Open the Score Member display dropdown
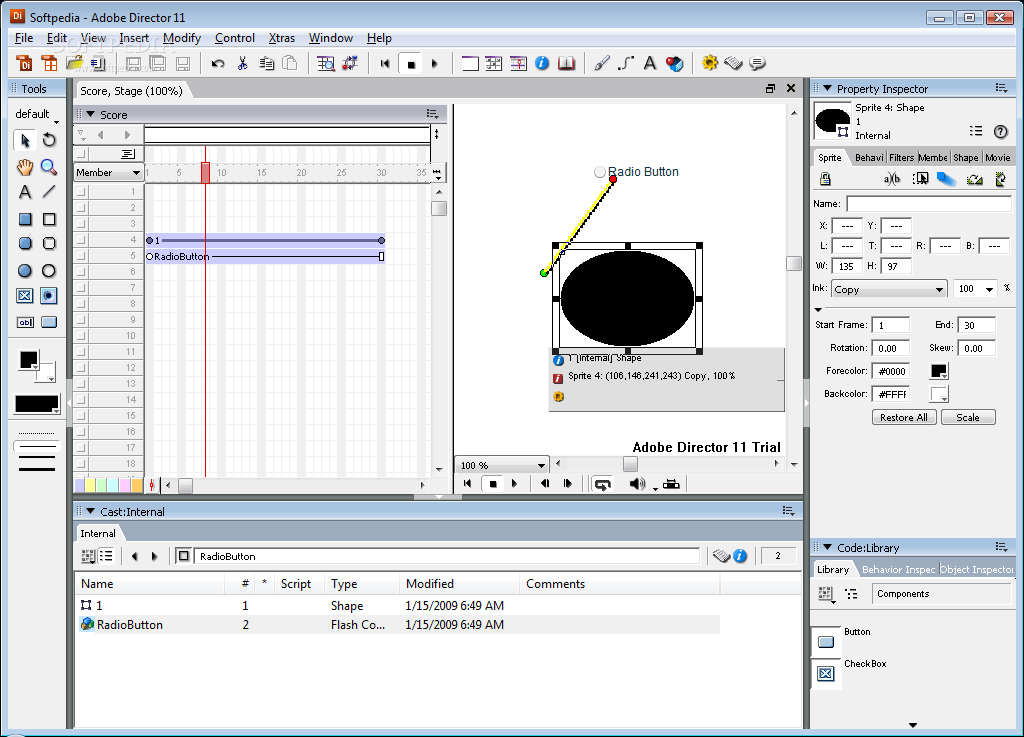Image resolution: width=1024 pixels, height=737 pixels. (x=108, y=172)
